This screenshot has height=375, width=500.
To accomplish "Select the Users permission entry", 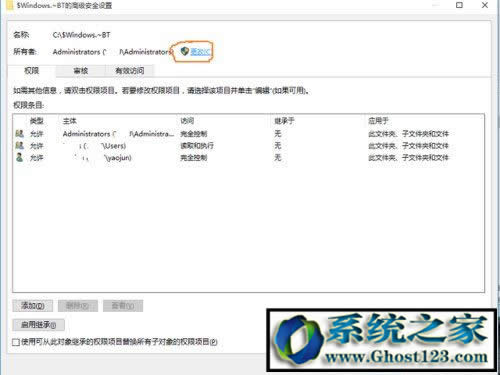I will 248,146.
